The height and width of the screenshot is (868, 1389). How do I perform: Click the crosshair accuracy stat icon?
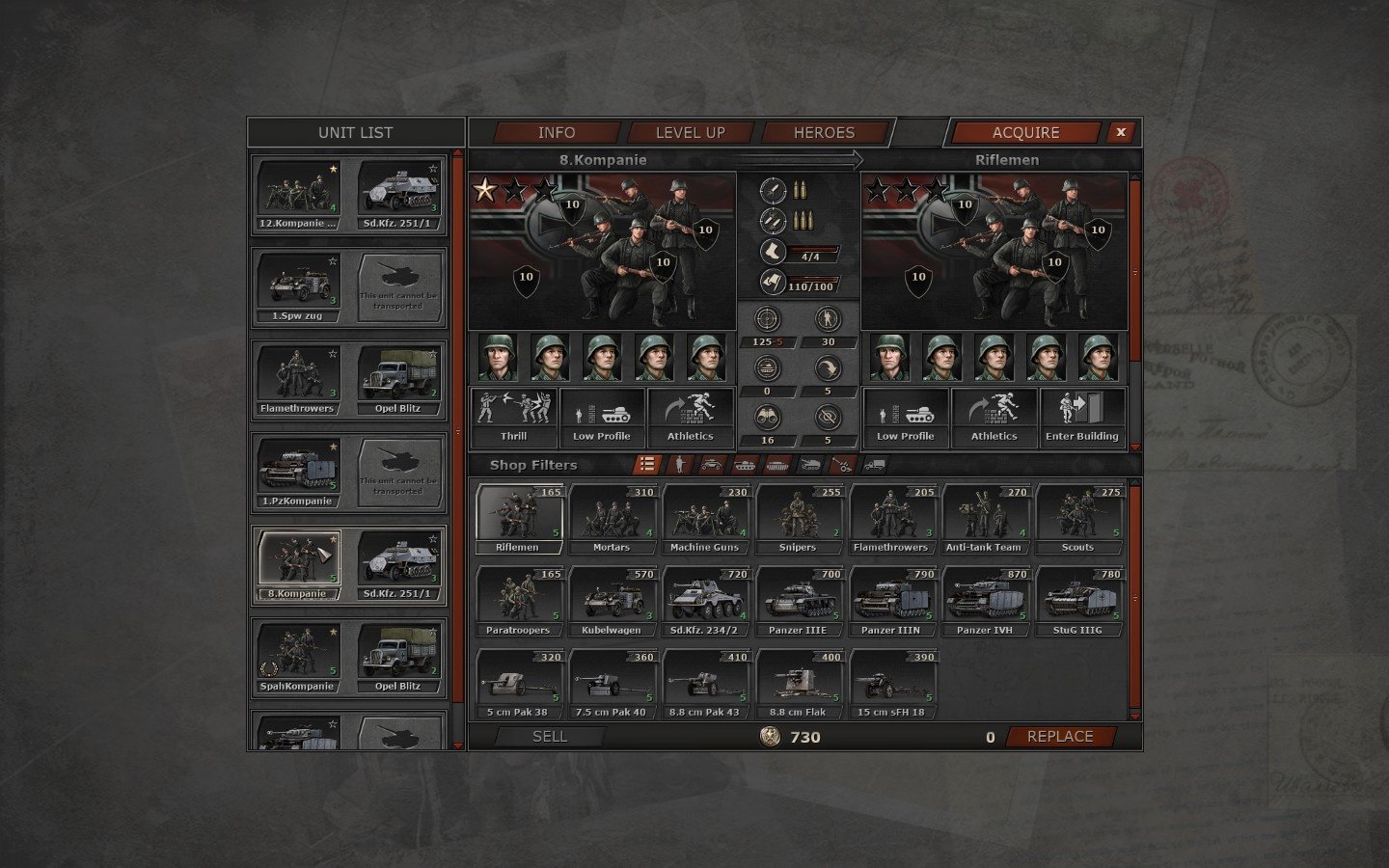[x=768, y=319]
